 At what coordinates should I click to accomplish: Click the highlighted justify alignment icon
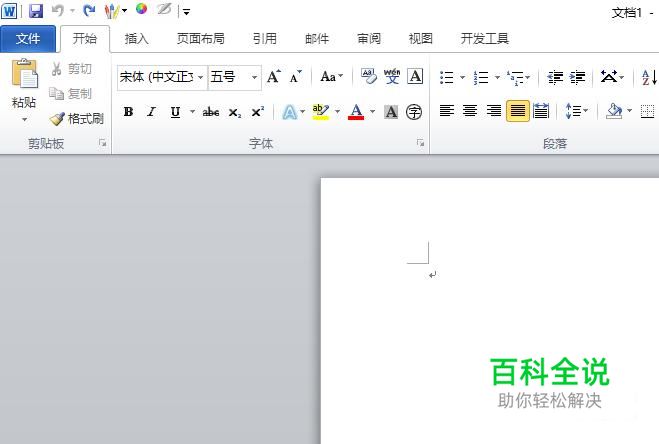click(x=518, y=111)
